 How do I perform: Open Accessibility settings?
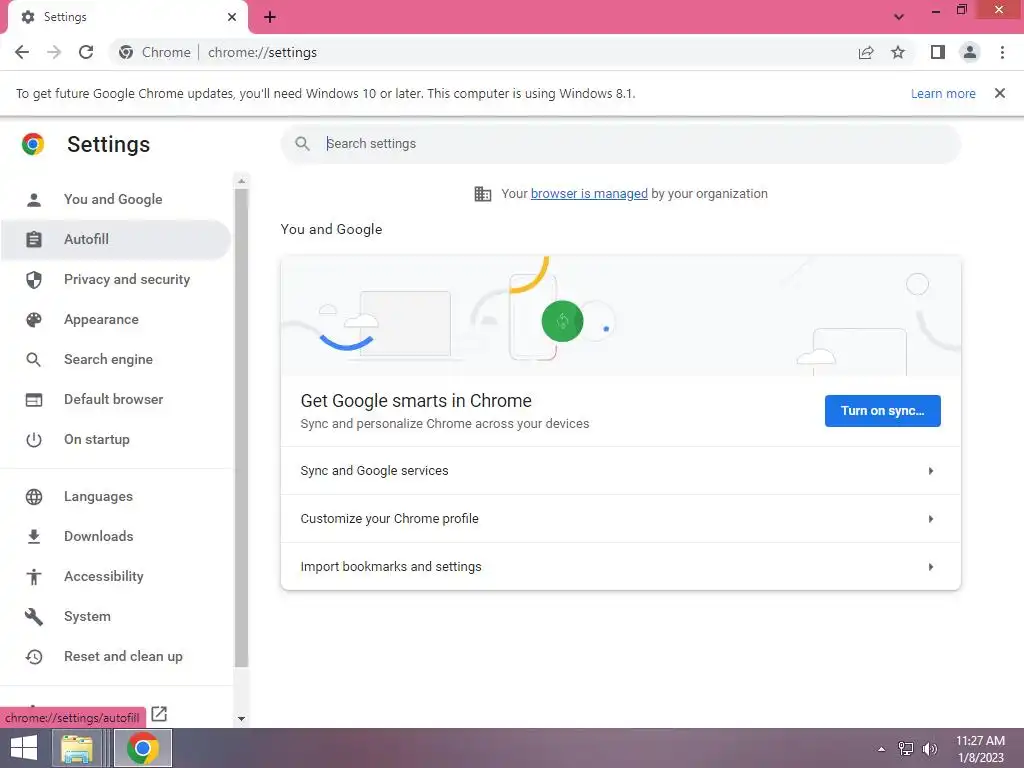[116, 576]
